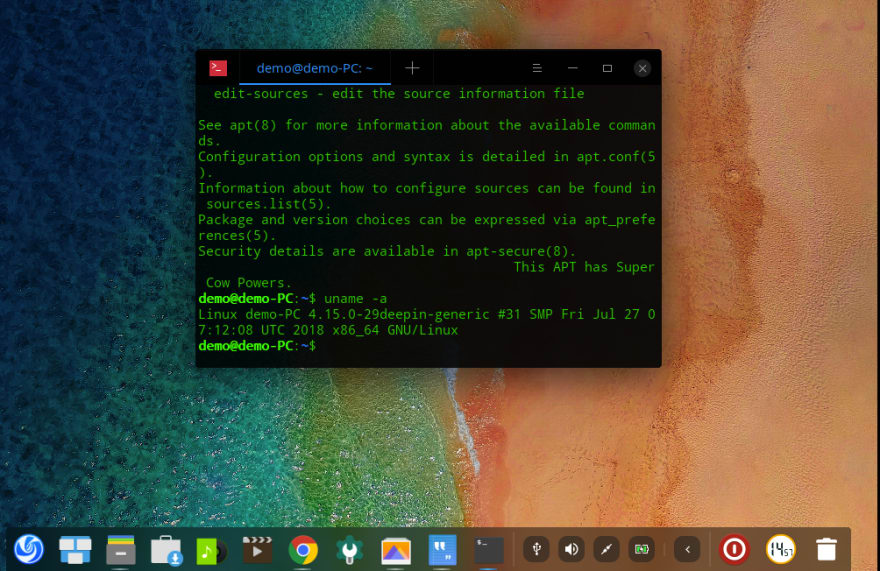Minimize the terminal window

pos(572,68)
